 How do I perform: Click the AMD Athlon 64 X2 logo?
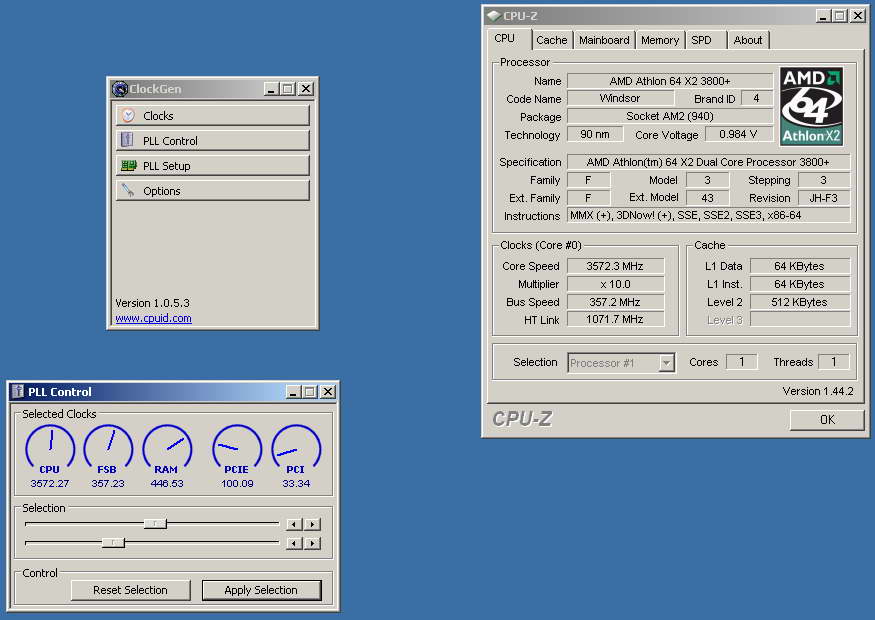(x=811, y=107)
